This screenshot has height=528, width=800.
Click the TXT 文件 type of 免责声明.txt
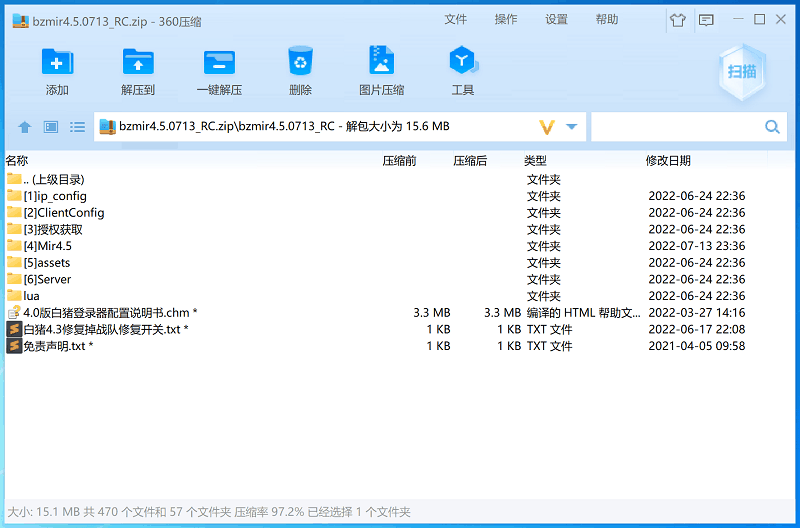(x=549, y=346)
